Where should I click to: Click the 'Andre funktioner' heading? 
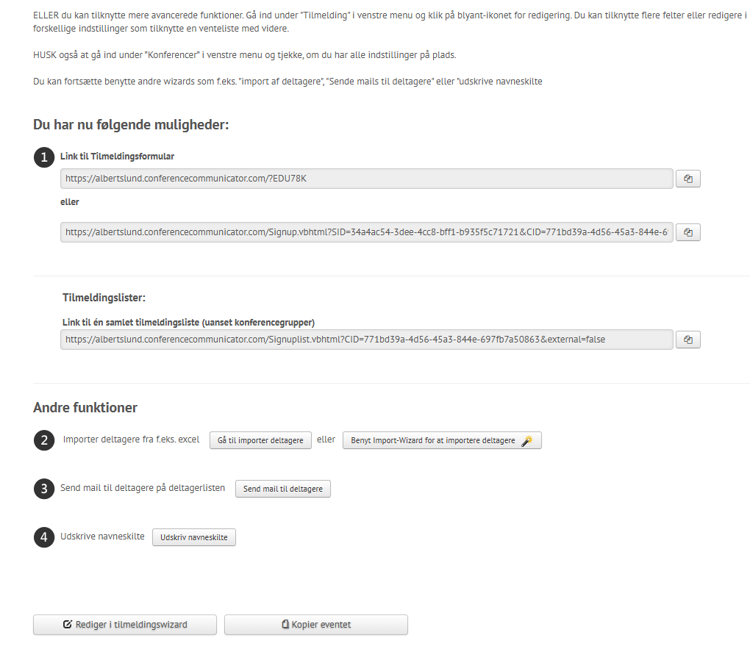85,408
